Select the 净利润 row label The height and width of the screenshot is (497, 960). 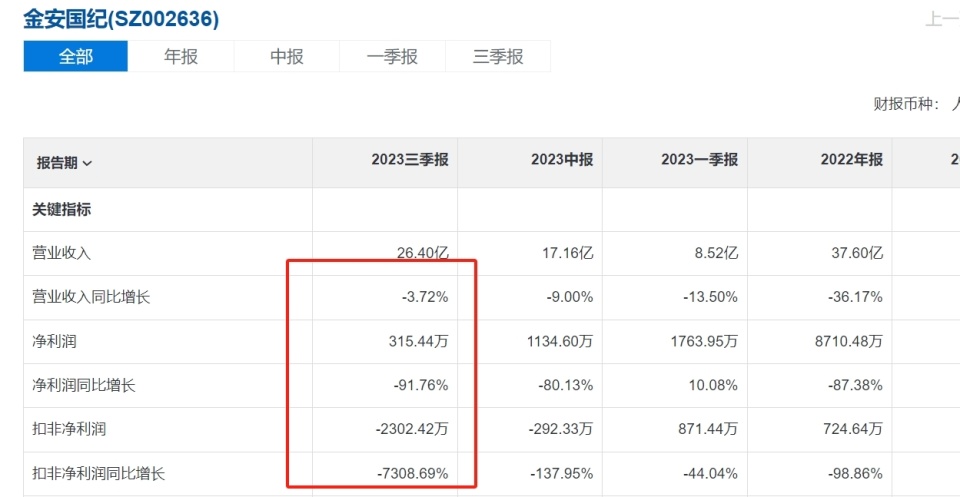(54, 342)
